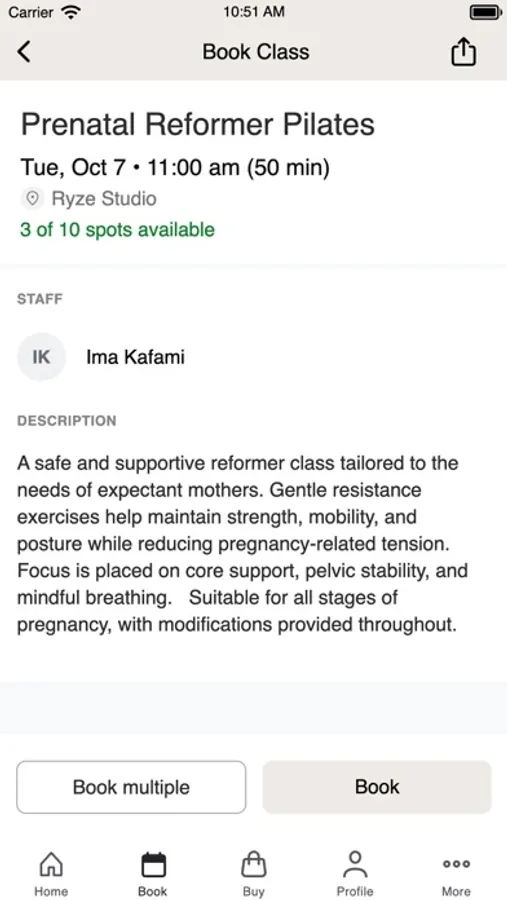Select the Book calendar icon

pyautogui.click(x=153, y=864)
